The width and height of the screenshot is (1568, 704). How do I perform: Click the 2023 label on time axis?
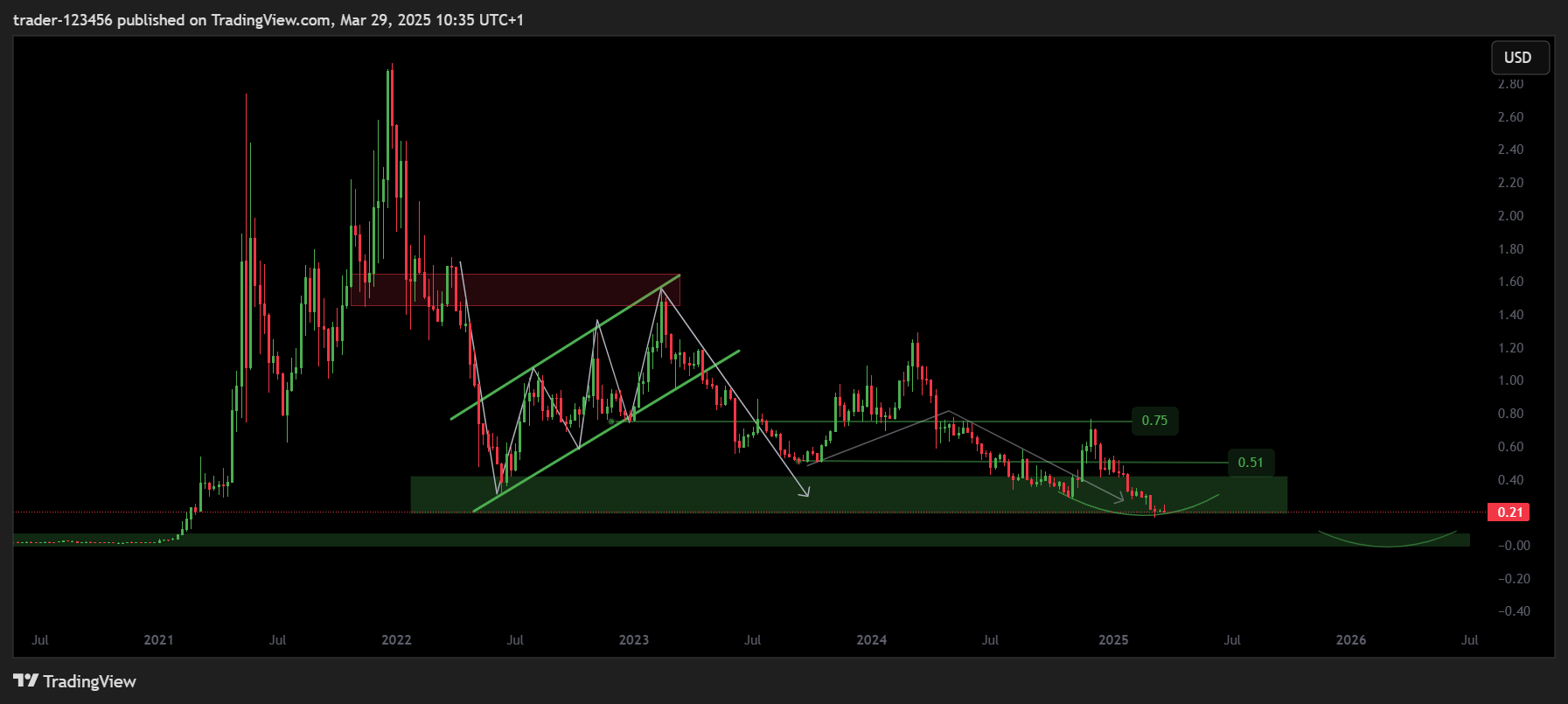pos(634,640)
